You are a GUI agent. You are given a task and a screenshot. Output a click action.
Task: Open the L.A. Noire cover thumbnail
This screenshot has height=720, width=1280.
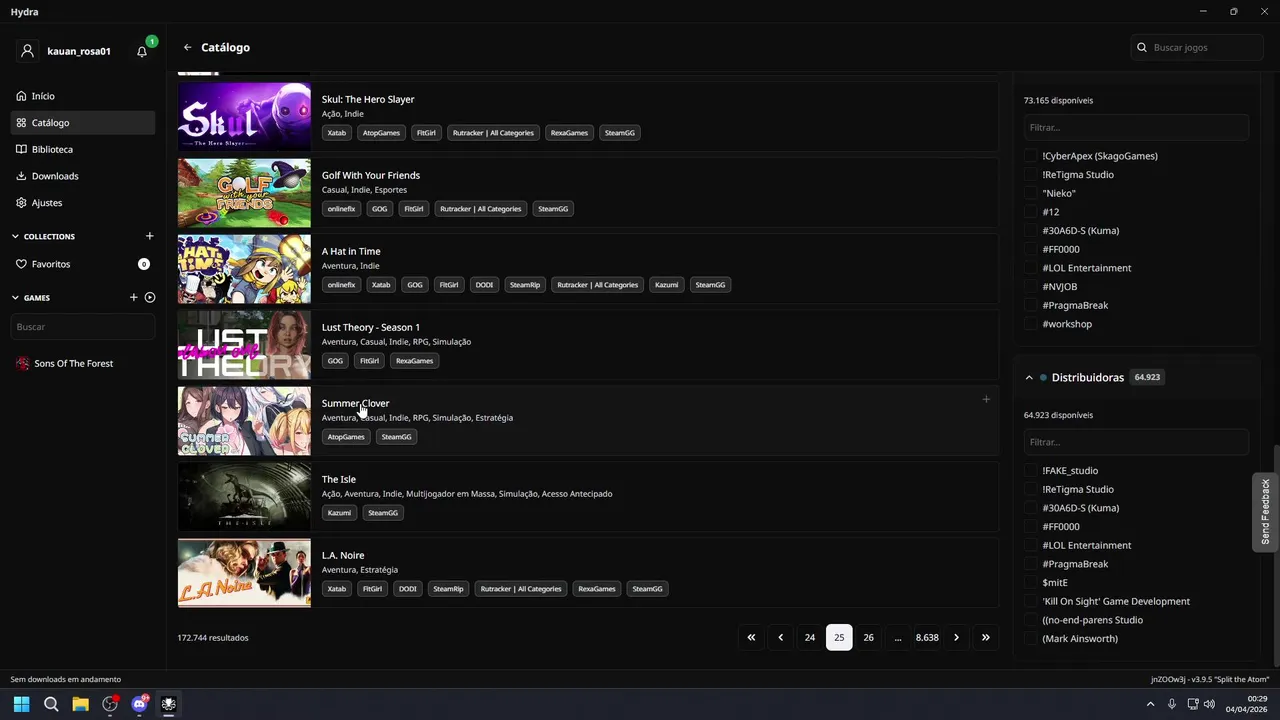point(244,573)
